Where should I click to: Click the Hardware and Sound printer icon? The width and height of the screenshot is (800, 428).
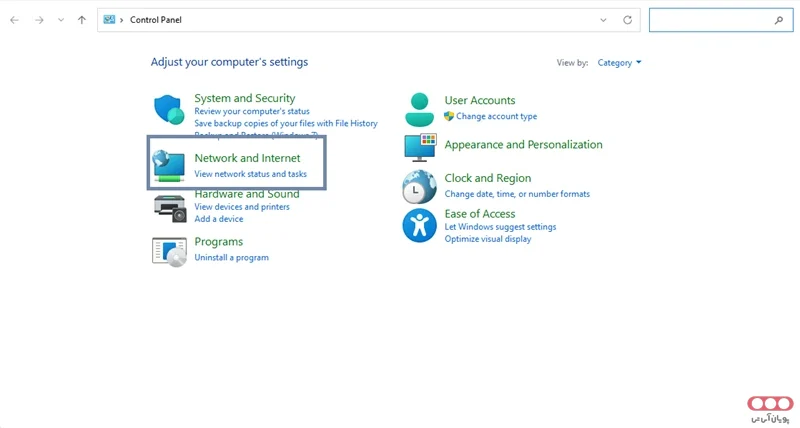(169, 207)
